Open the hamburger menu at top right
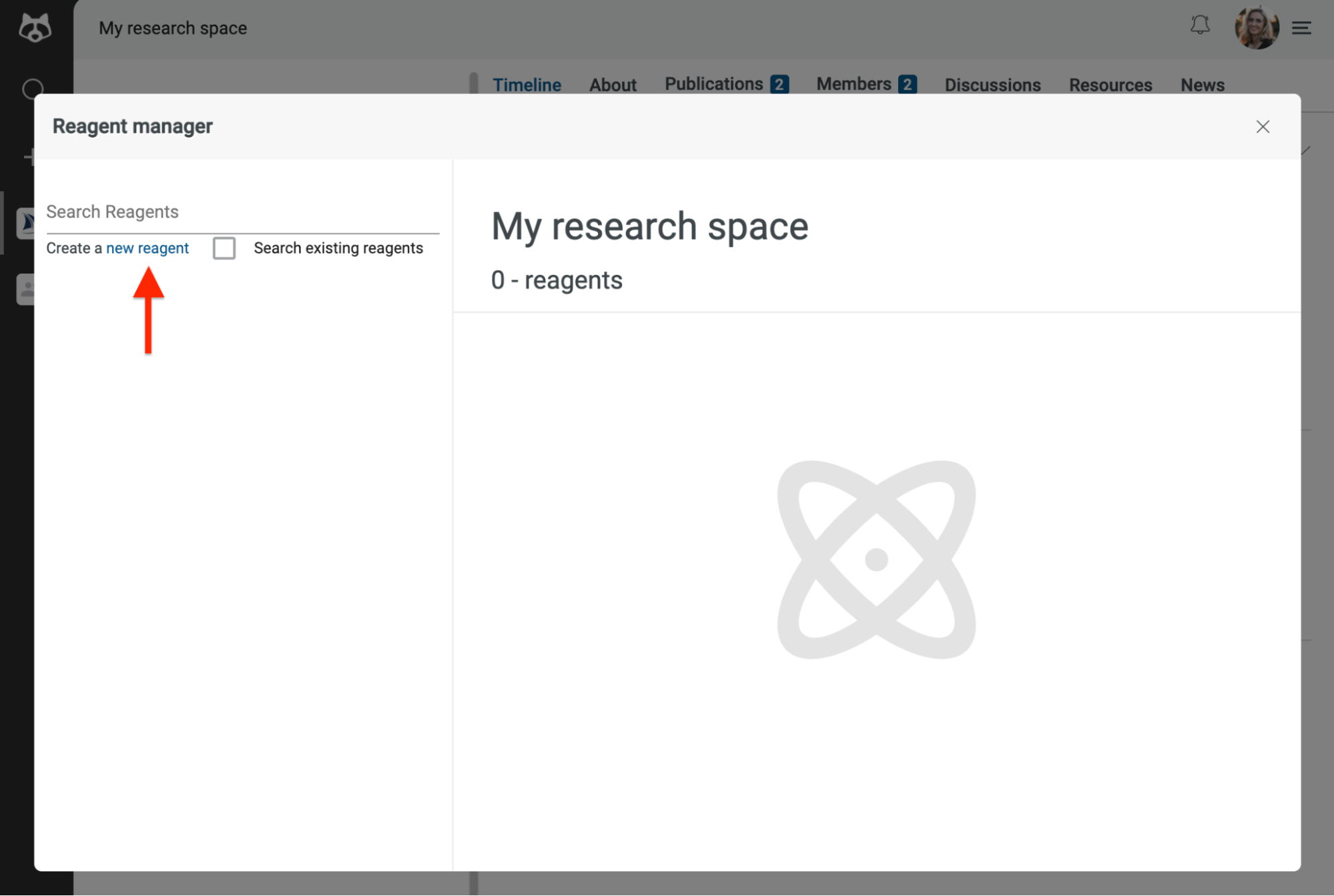 [x=1301, y=28]
